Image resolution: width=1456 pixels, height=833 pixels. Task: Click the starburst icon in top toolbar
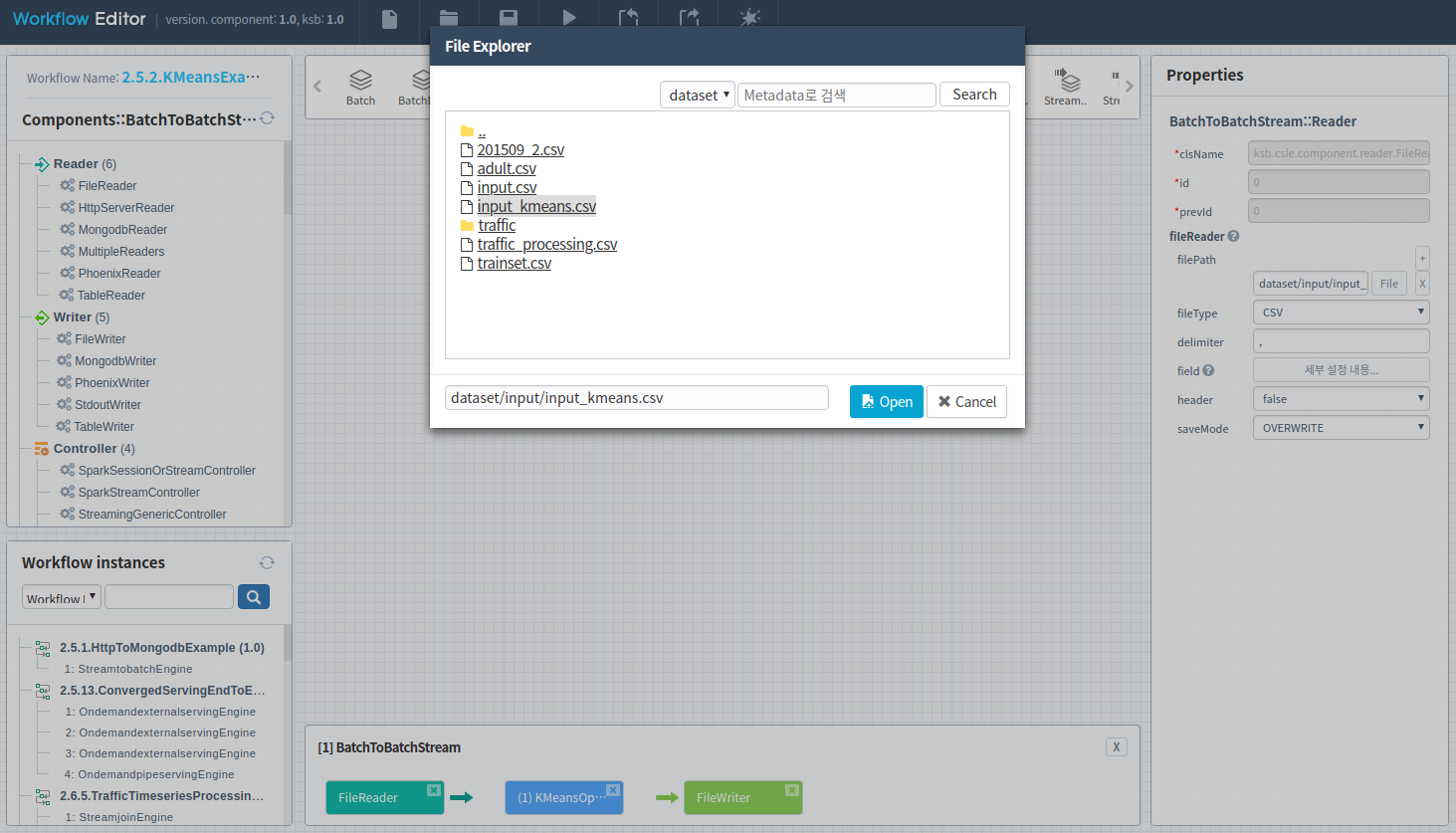(x=750, y=18)
